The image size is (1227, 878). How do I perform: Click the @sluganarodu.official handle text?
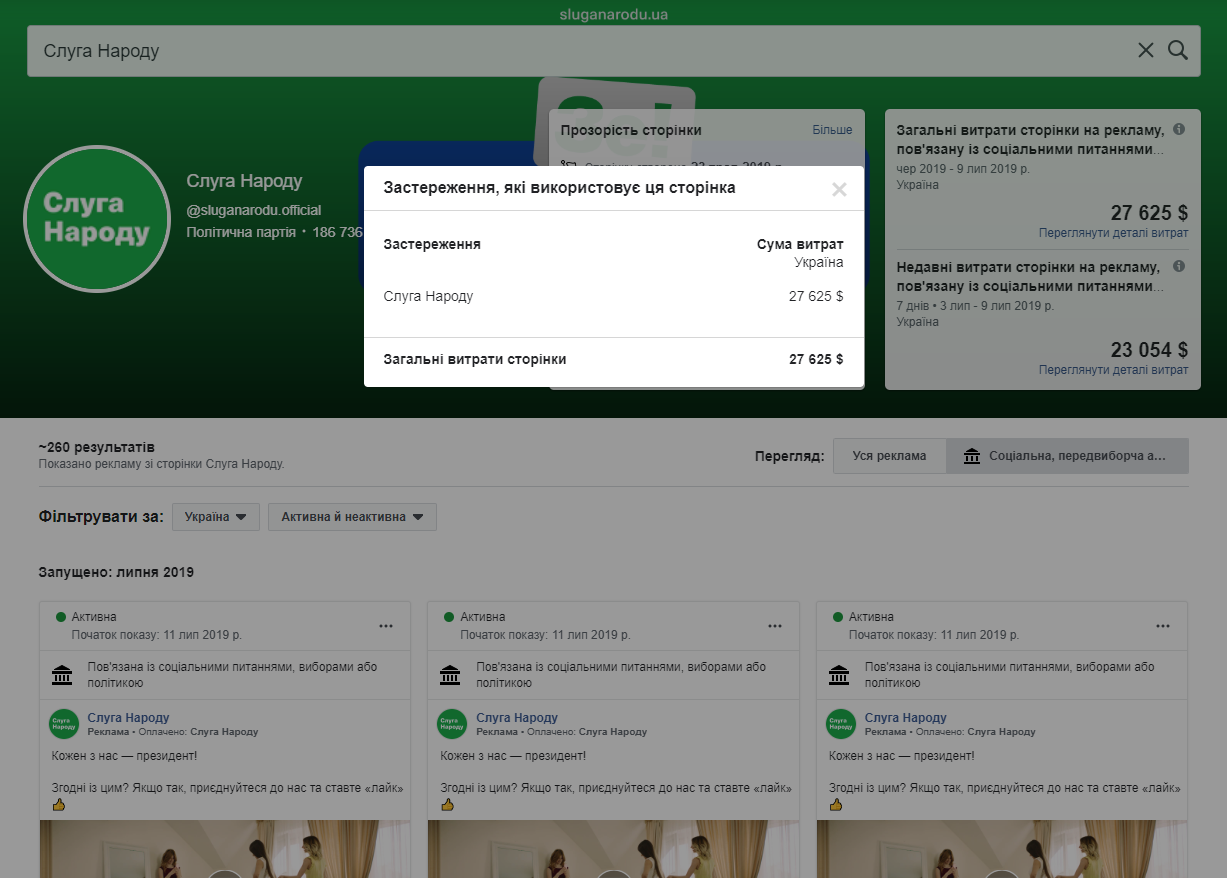coord(254,210)
